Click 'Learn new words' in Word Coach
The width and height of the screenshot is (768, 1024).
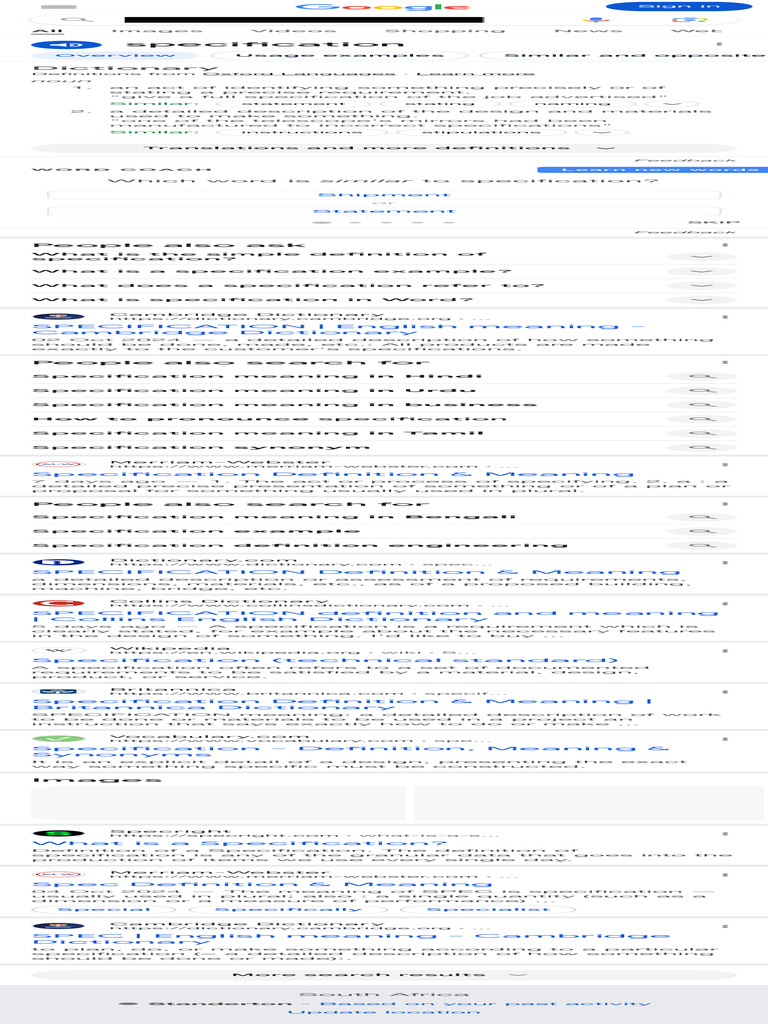652,170
